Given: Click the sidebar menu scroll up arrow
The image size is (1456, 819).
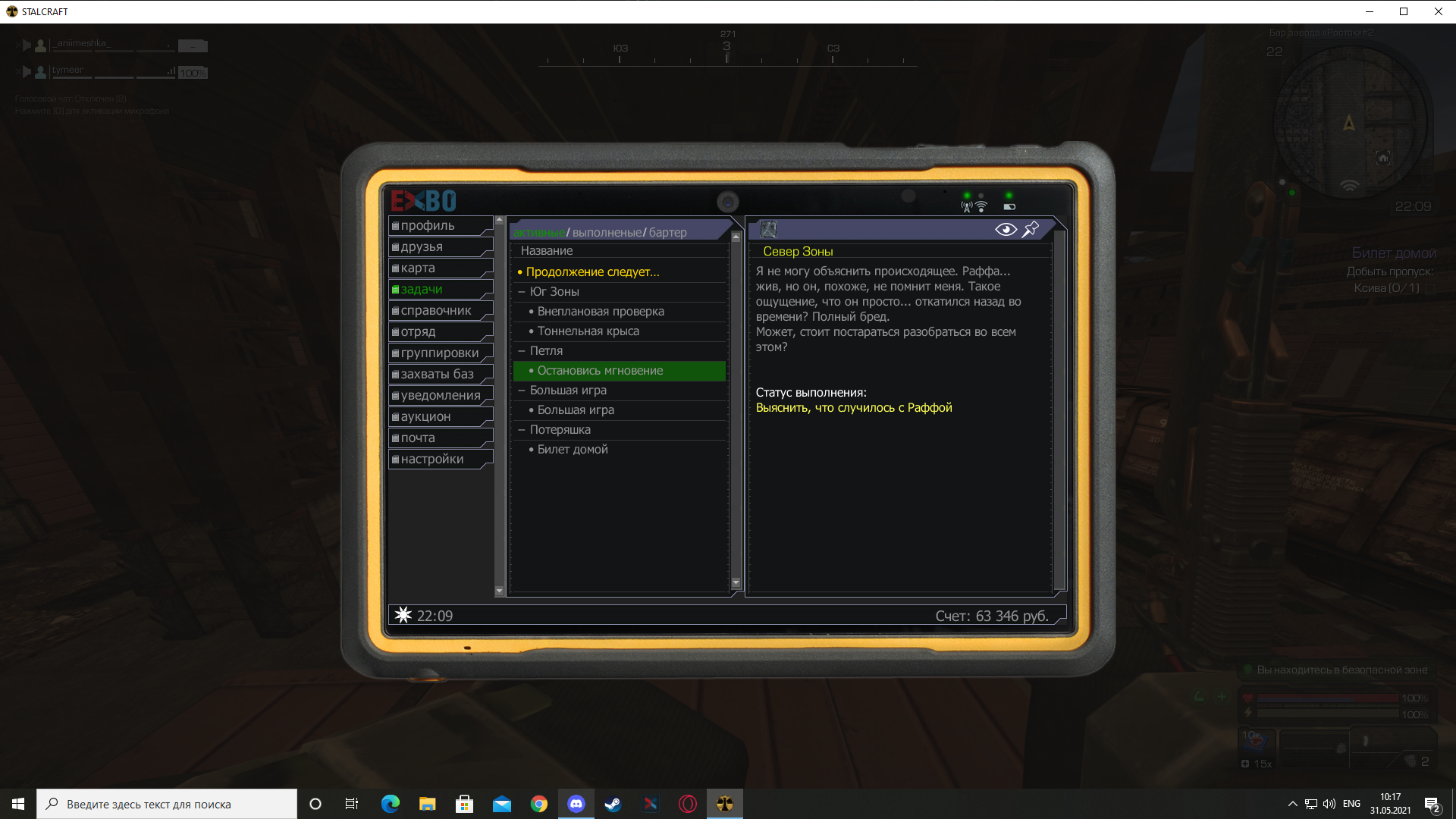Looking at the screenshot, I should point(499,221).
